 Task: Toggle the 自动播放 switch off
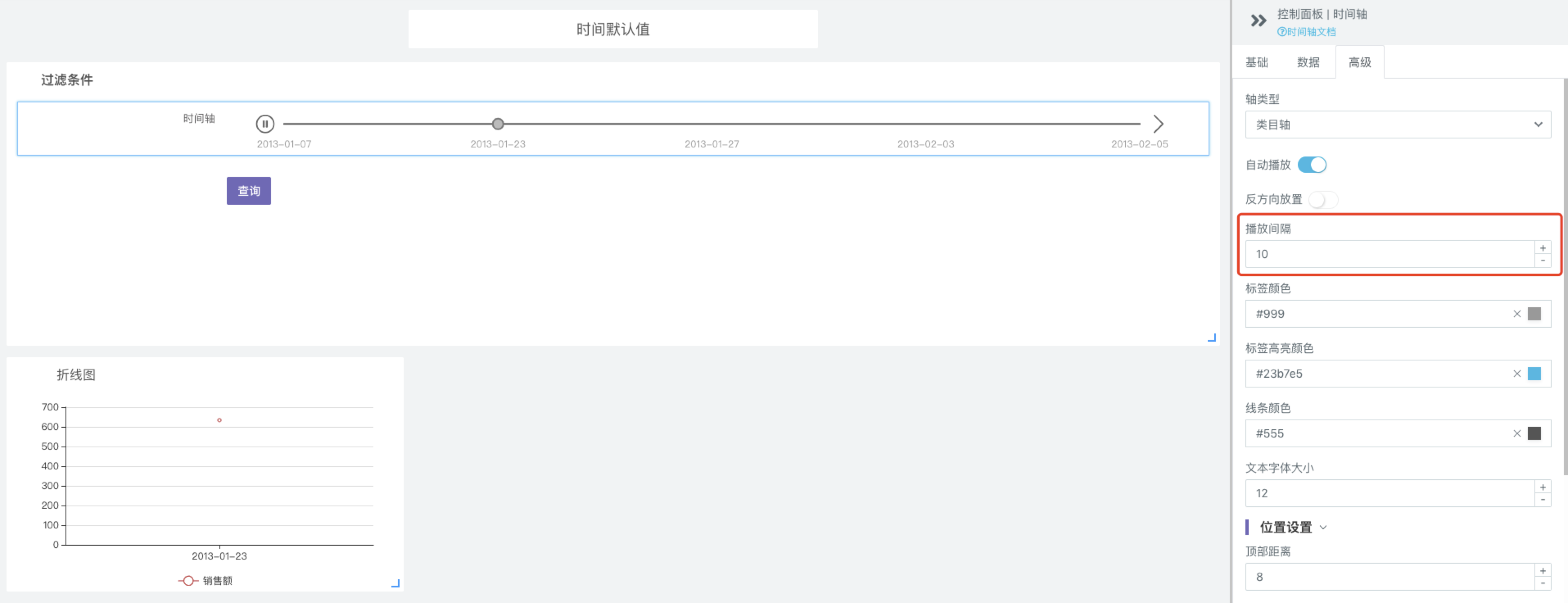pyautogui.click(x=1312, y=164)
